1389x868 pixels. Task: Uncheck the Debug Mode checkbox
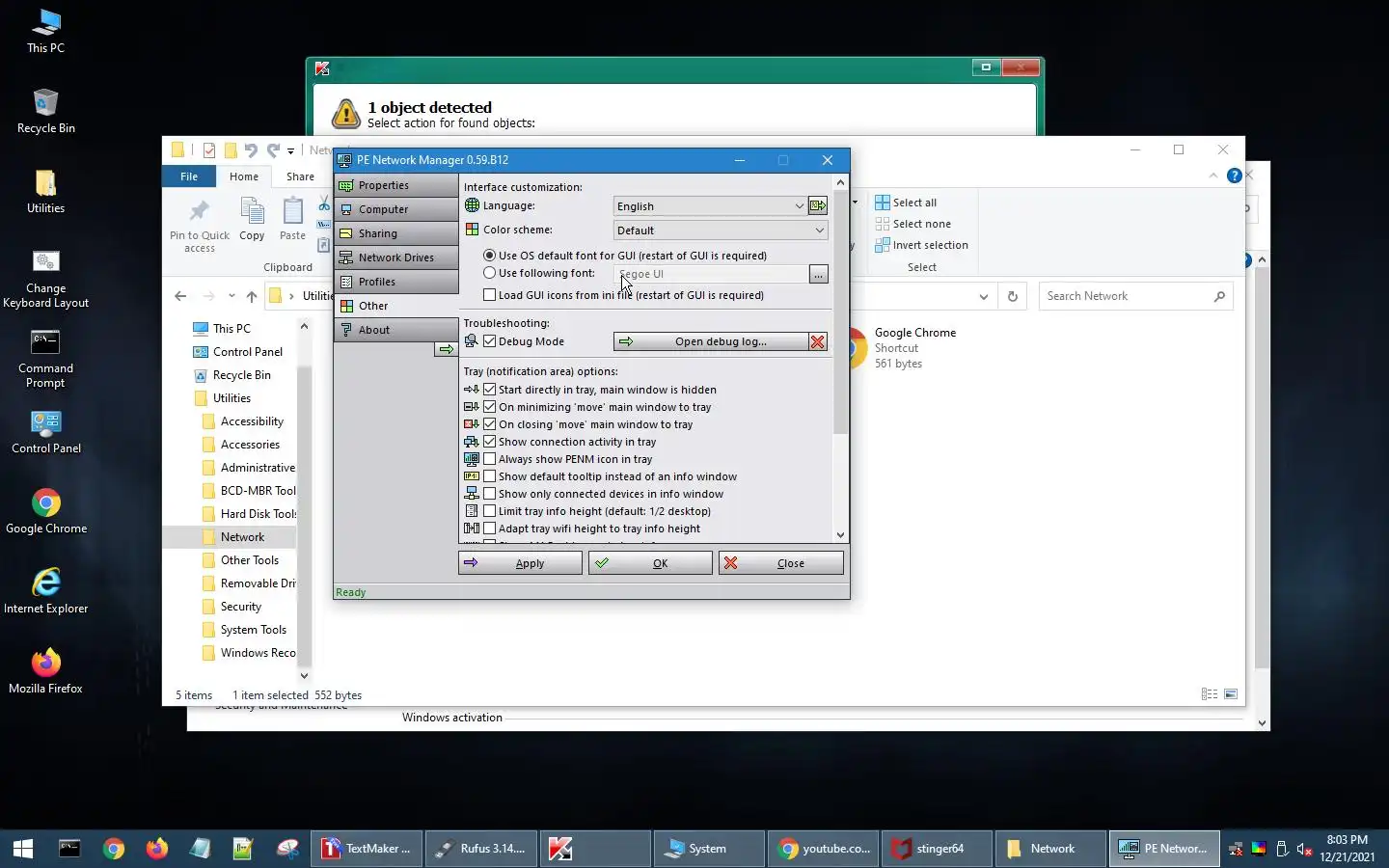click(x=490, y=341)
